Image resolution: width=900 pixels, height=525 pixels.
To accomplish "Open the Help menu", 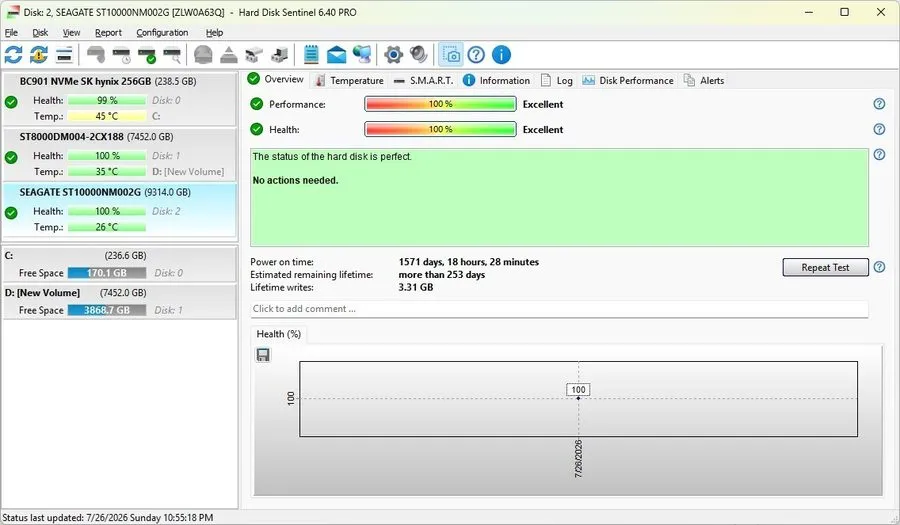I will tap(215, 33).
